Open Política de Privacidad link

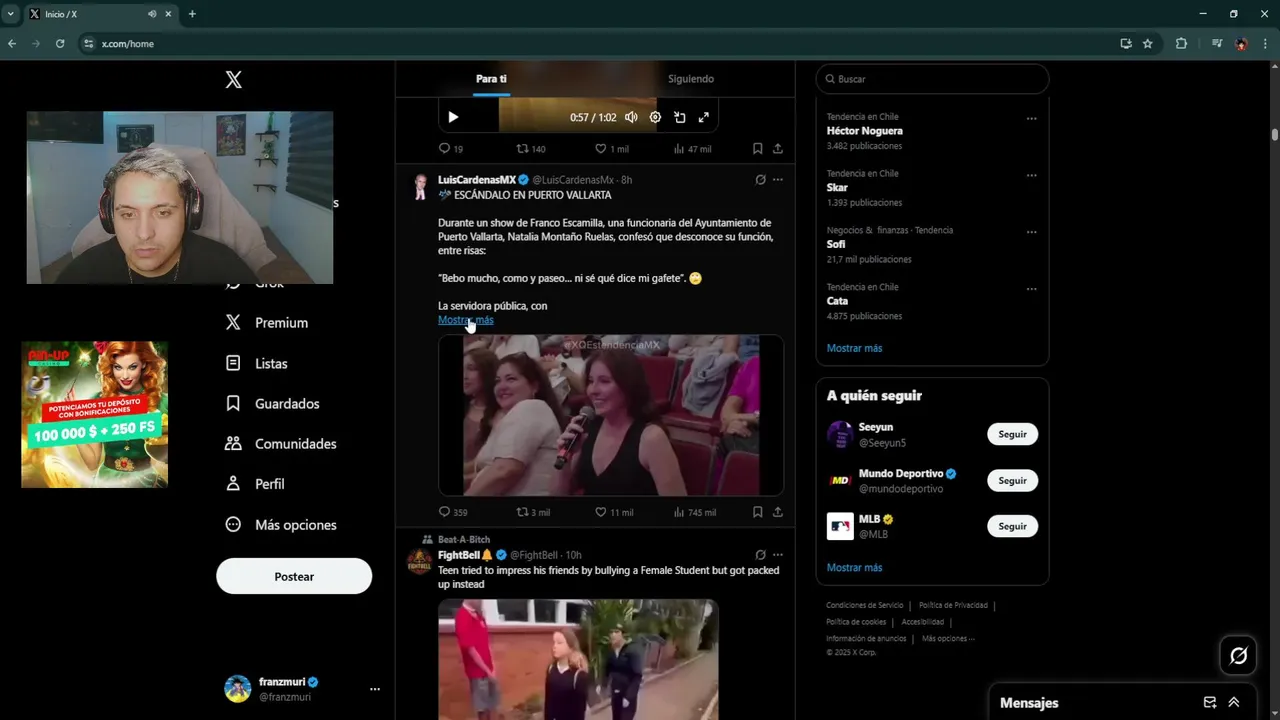tap(953, 605)
